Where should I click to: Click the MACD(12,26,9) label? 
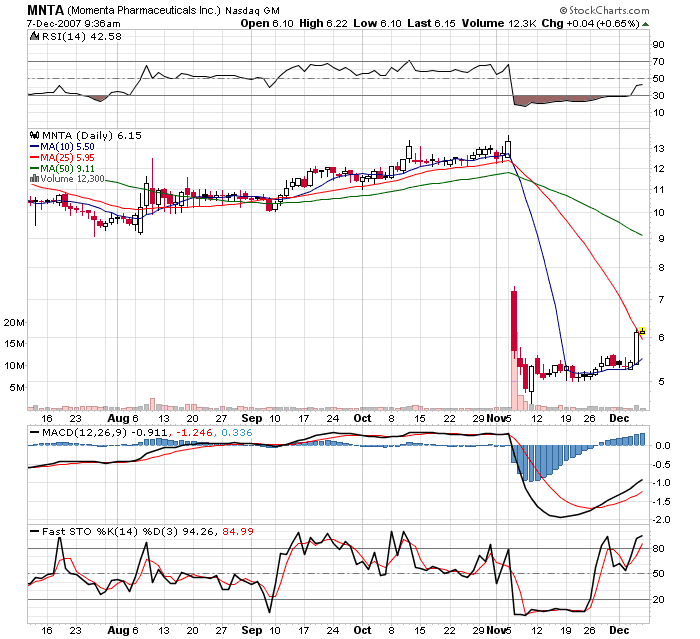(84, 433)
